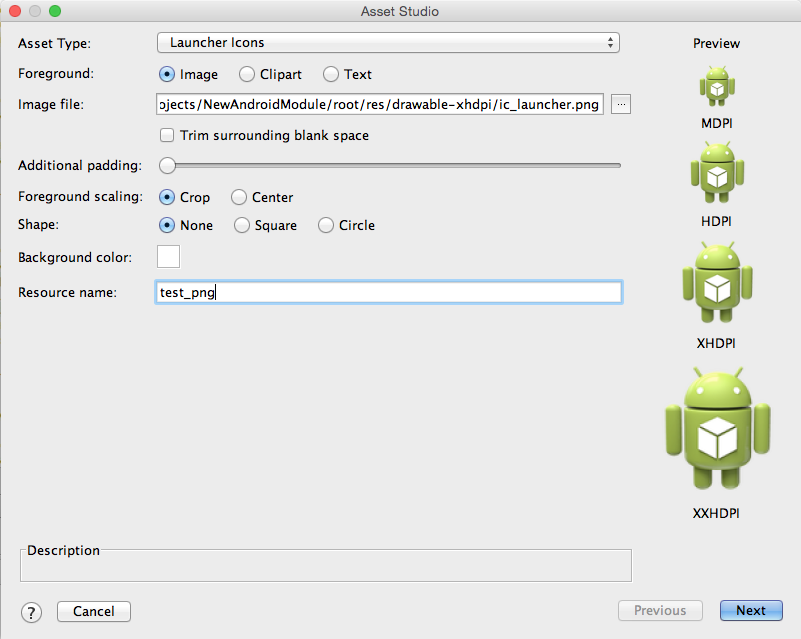Open the image file browse button
This screenshot has height=639, width=801.
[x=621, y=104]
